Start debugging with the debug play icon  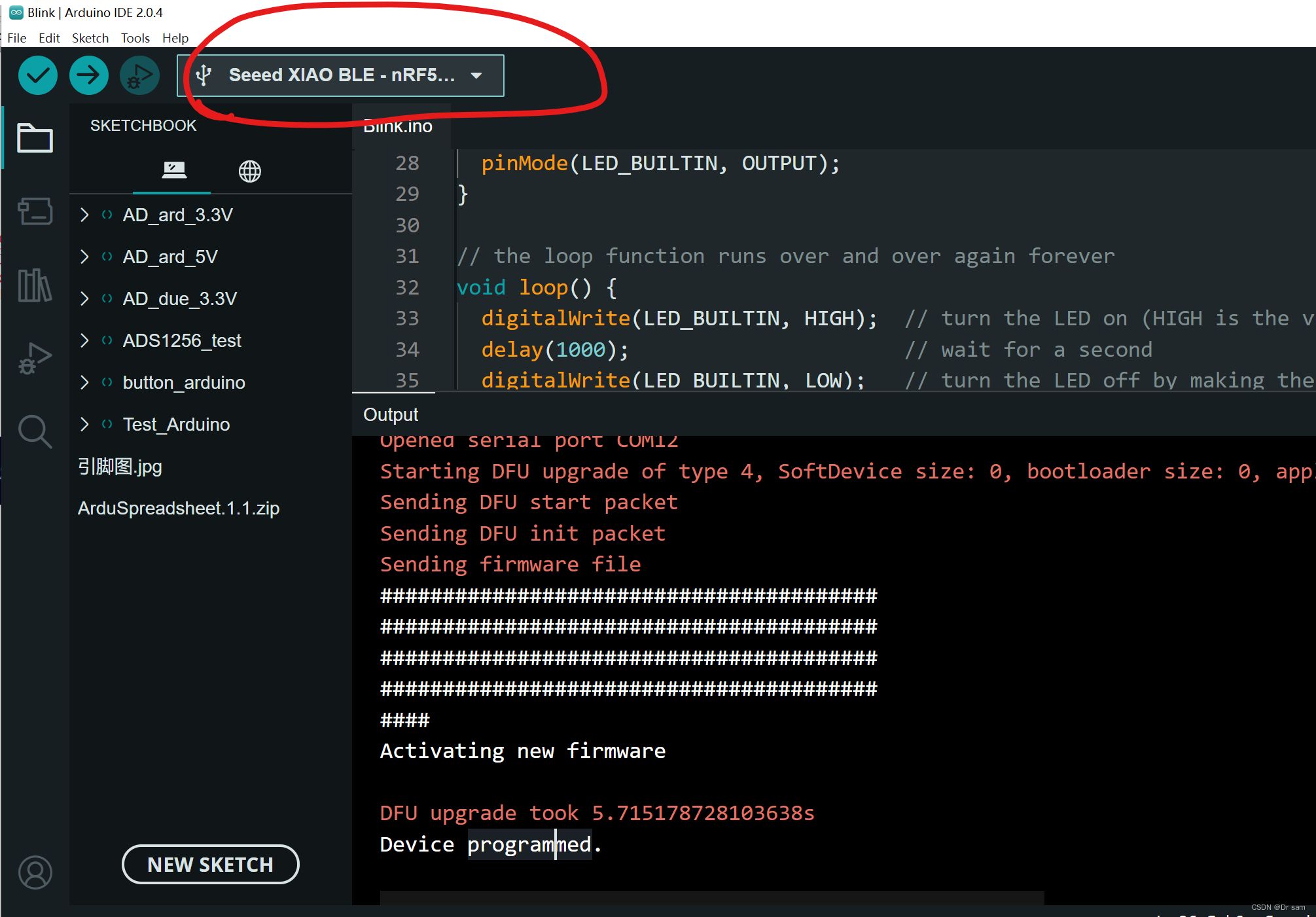[139, 75]
